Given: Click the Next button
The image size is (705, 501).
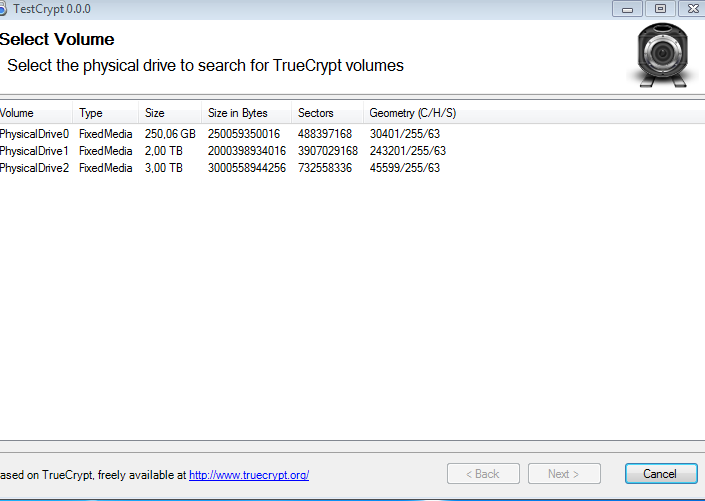Looking at the screenshot, I should tap(564, 474).
